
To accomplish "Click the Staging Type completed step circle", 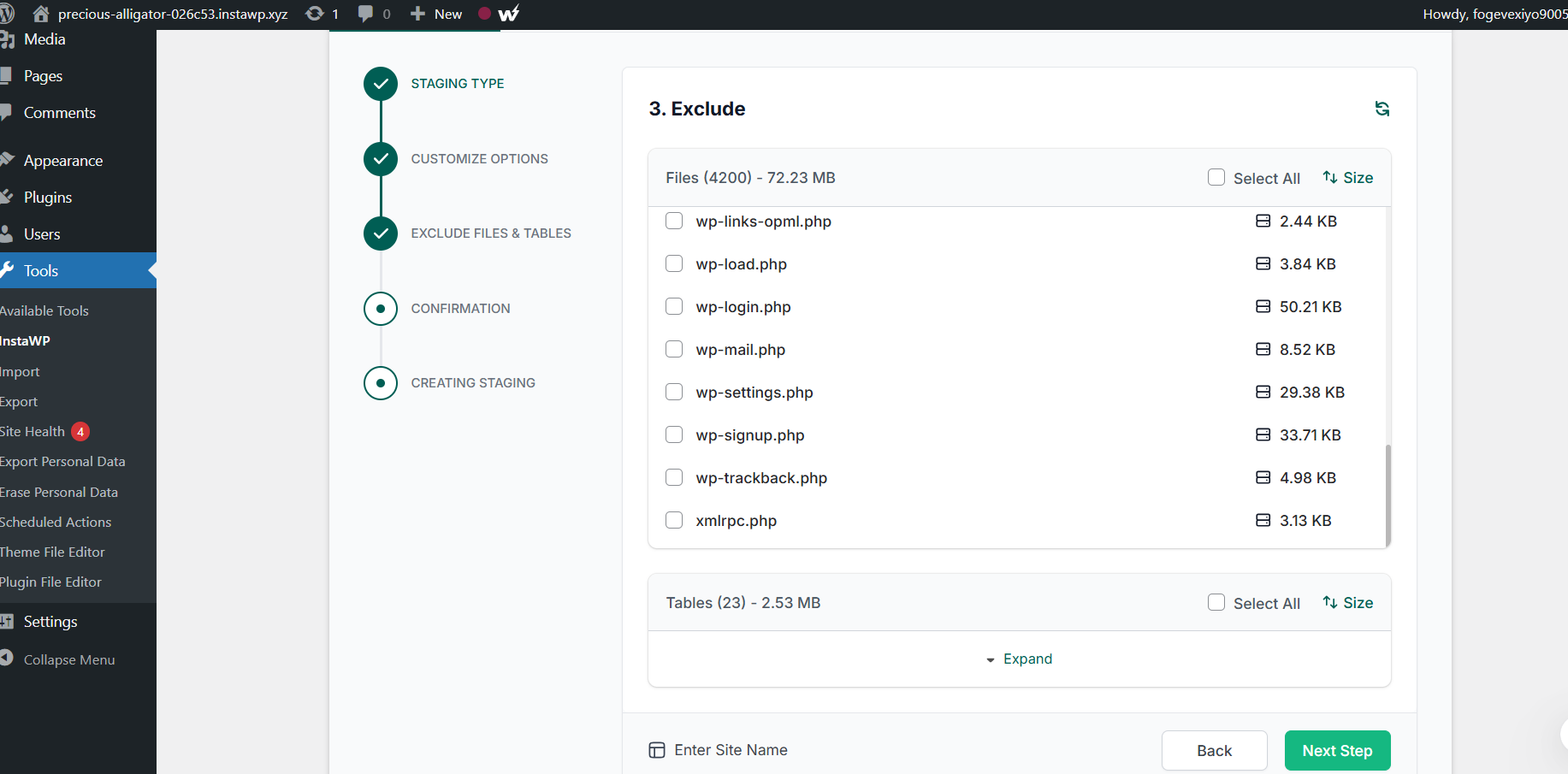I will [x=381, y=84].
